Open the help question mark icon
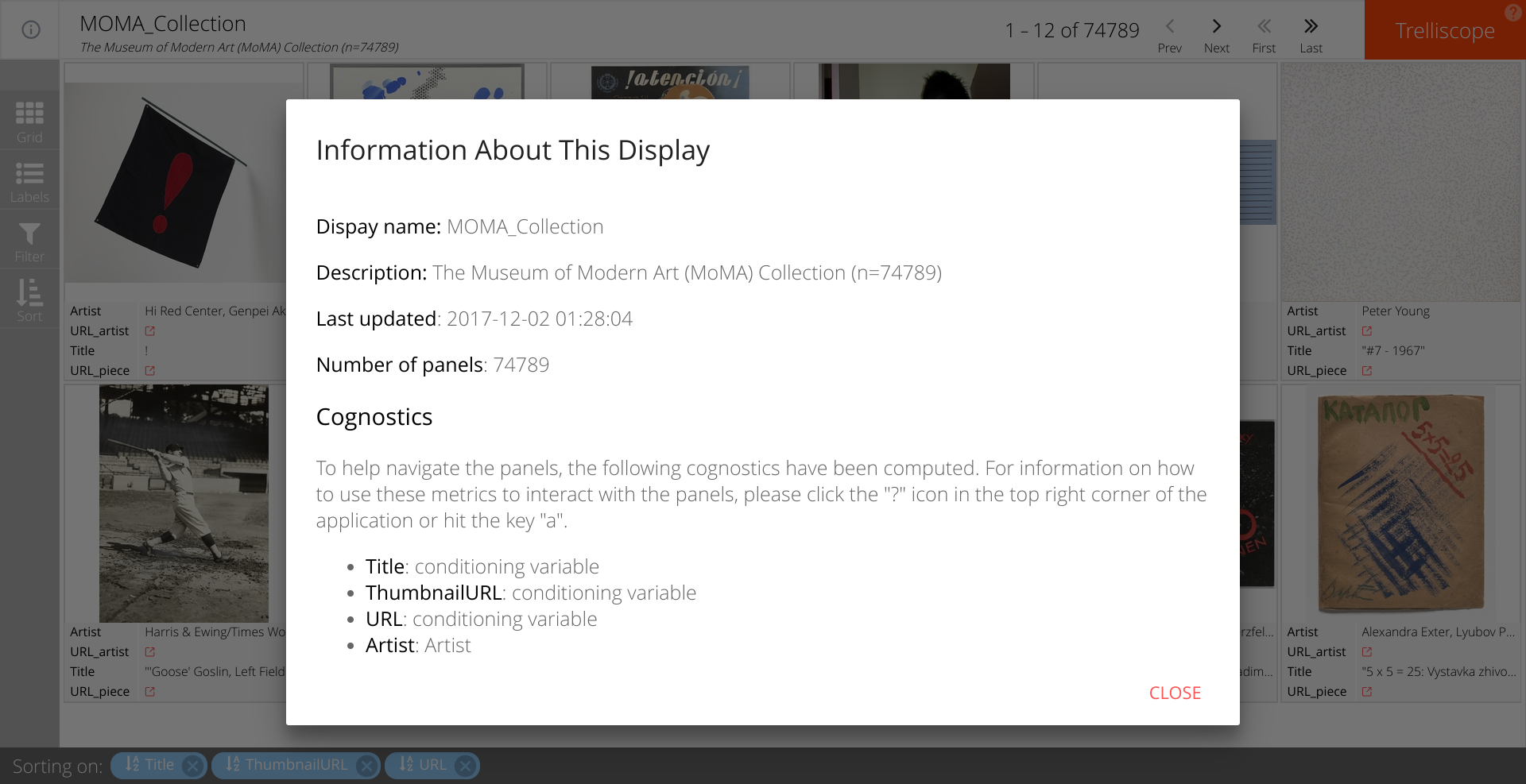 tap(1513, 11)
